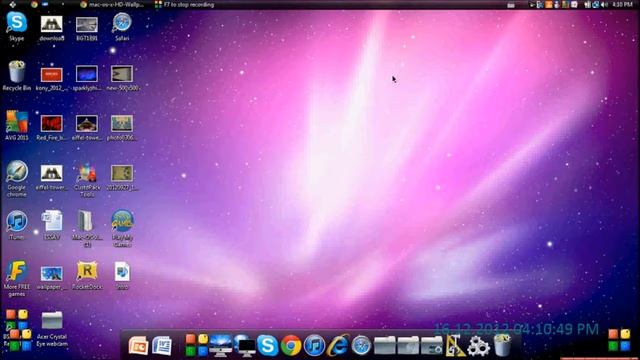Launch PowerPoint from the dock

(138, 346)
